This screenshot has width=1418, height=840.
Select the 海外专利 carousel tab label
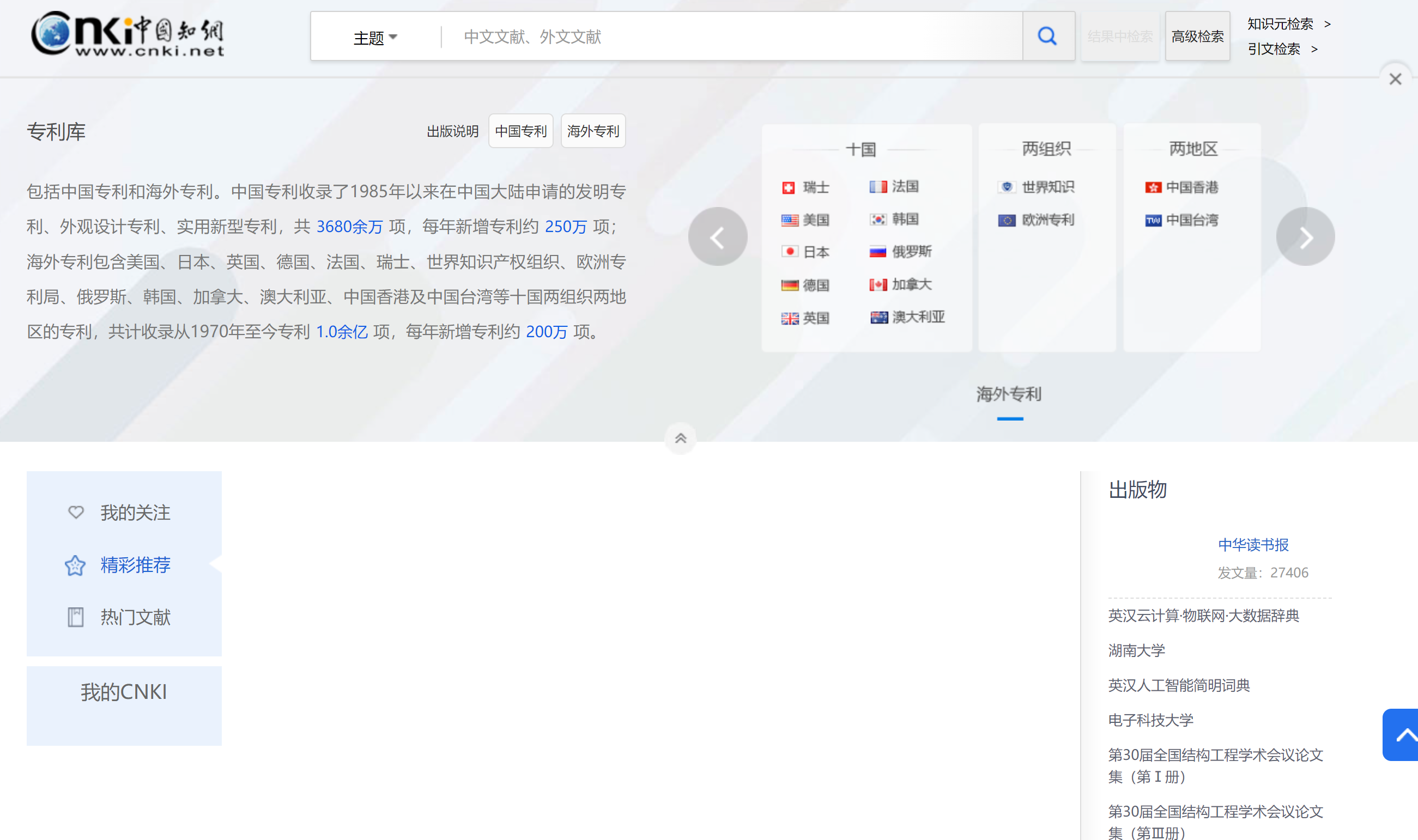point(1009,394)
